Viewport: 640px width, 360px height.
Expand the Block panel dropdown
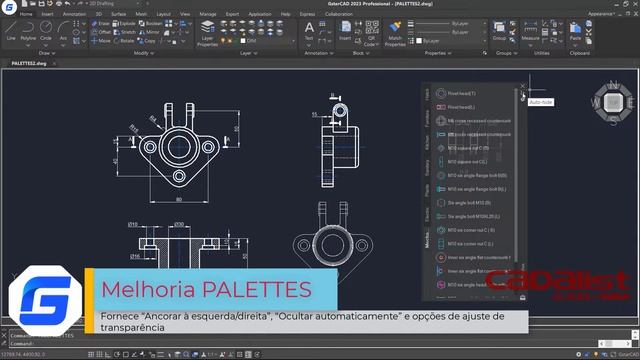pyautogui.click(x=361, y=53)
